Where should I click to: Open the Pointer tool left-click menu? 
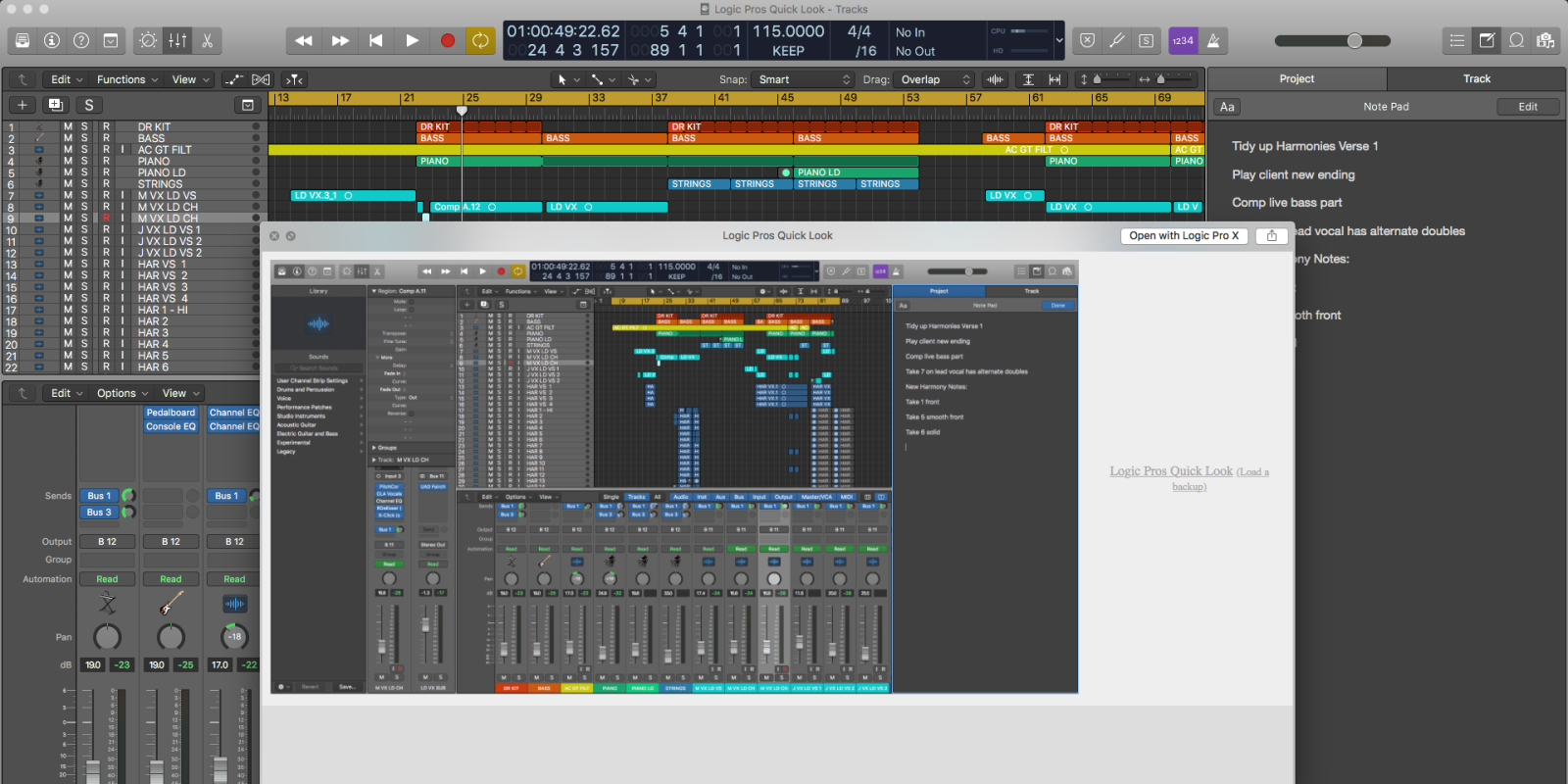[x=568, y=79]
